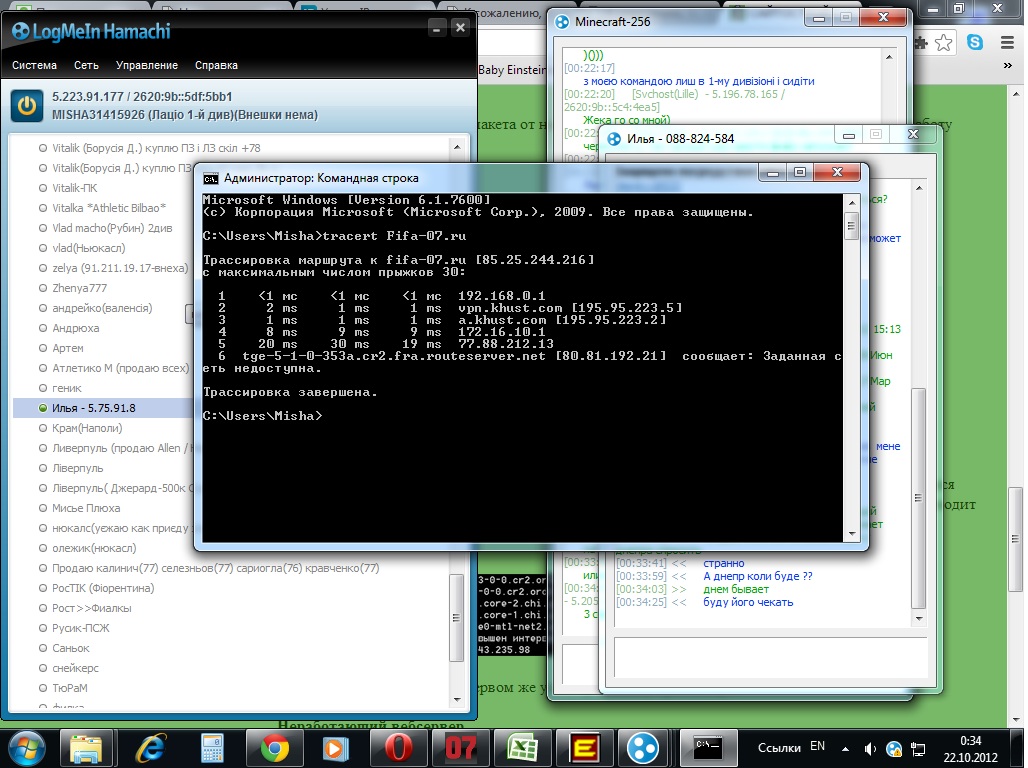
Task: Open Справка menu in Hamachi
Action: [216, 65]
